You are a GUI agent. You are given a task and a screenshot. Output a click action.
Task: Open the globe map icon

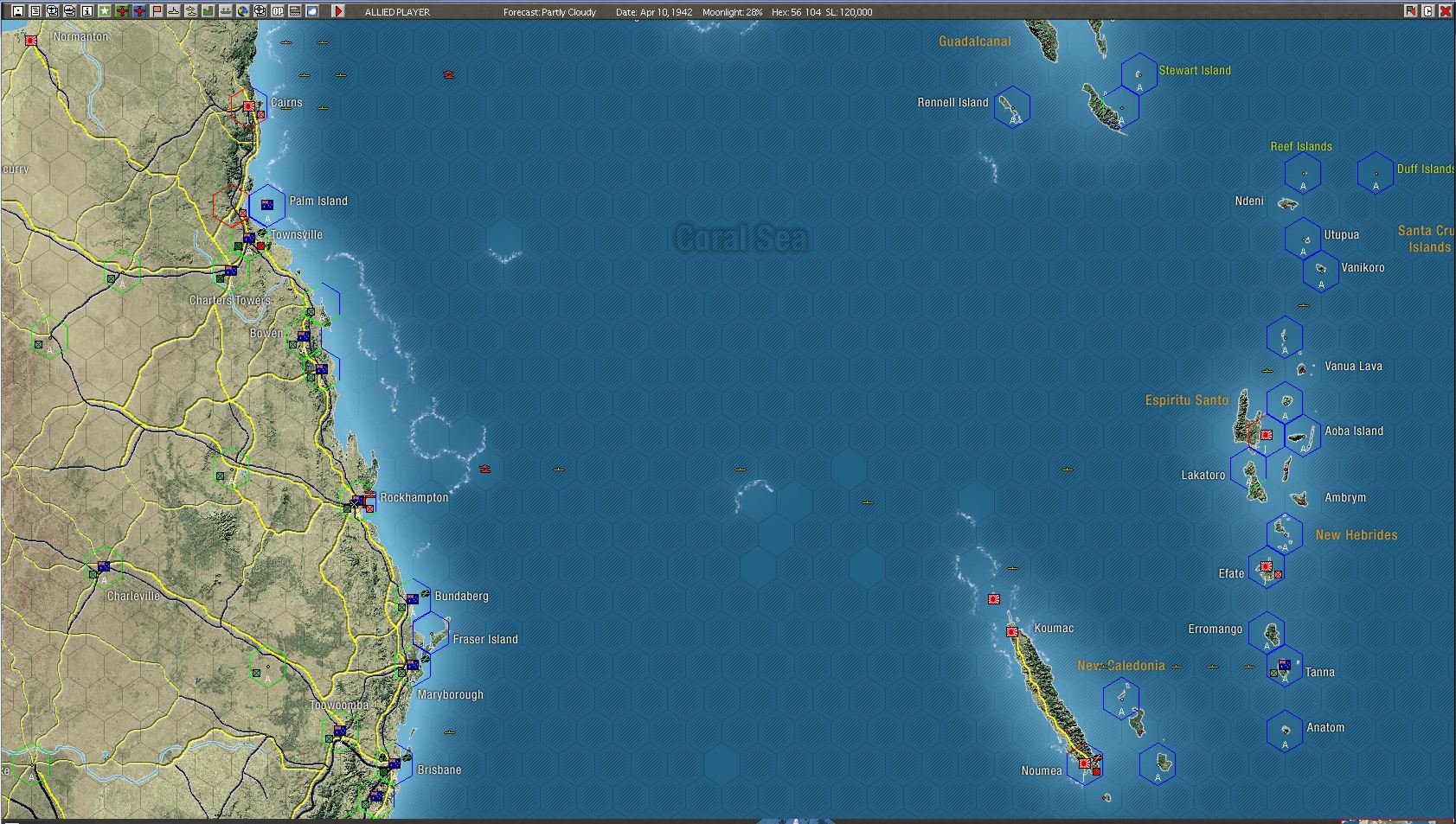pos(243,11)
